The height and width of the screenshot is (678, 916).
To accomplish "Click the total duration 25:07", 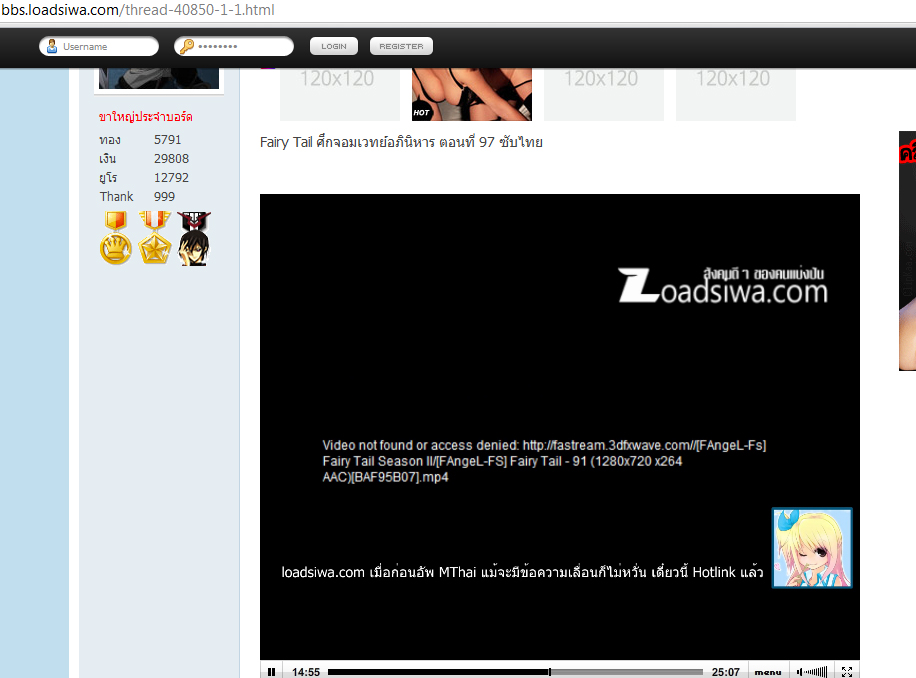I will [x=726, y=672].
